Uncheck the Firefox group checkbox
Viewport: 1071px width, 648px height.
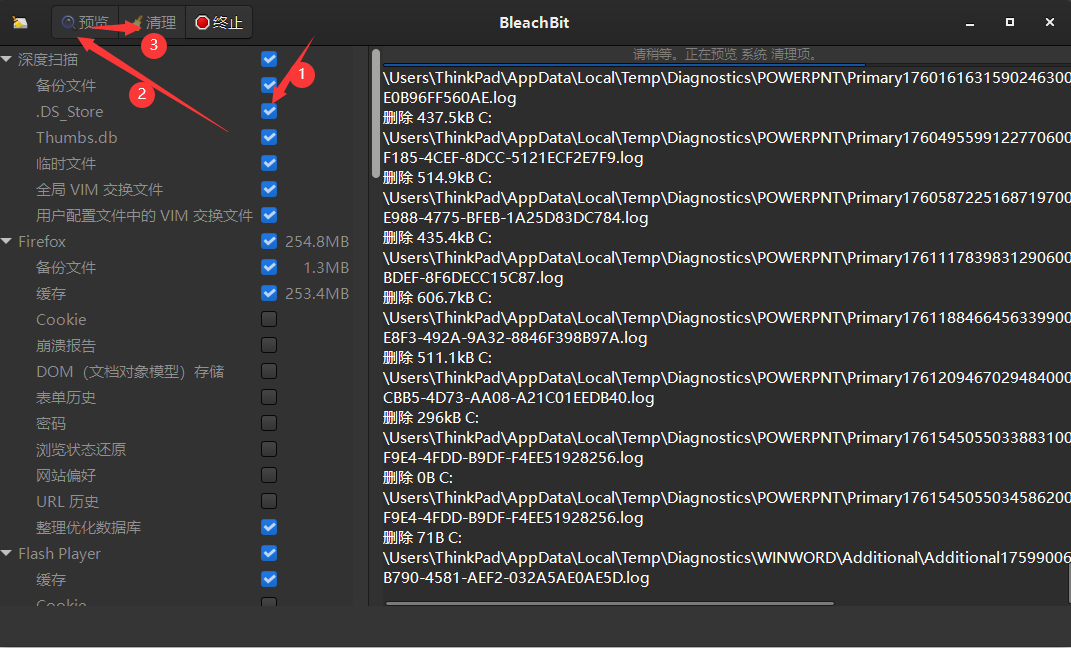click(269, 241)
